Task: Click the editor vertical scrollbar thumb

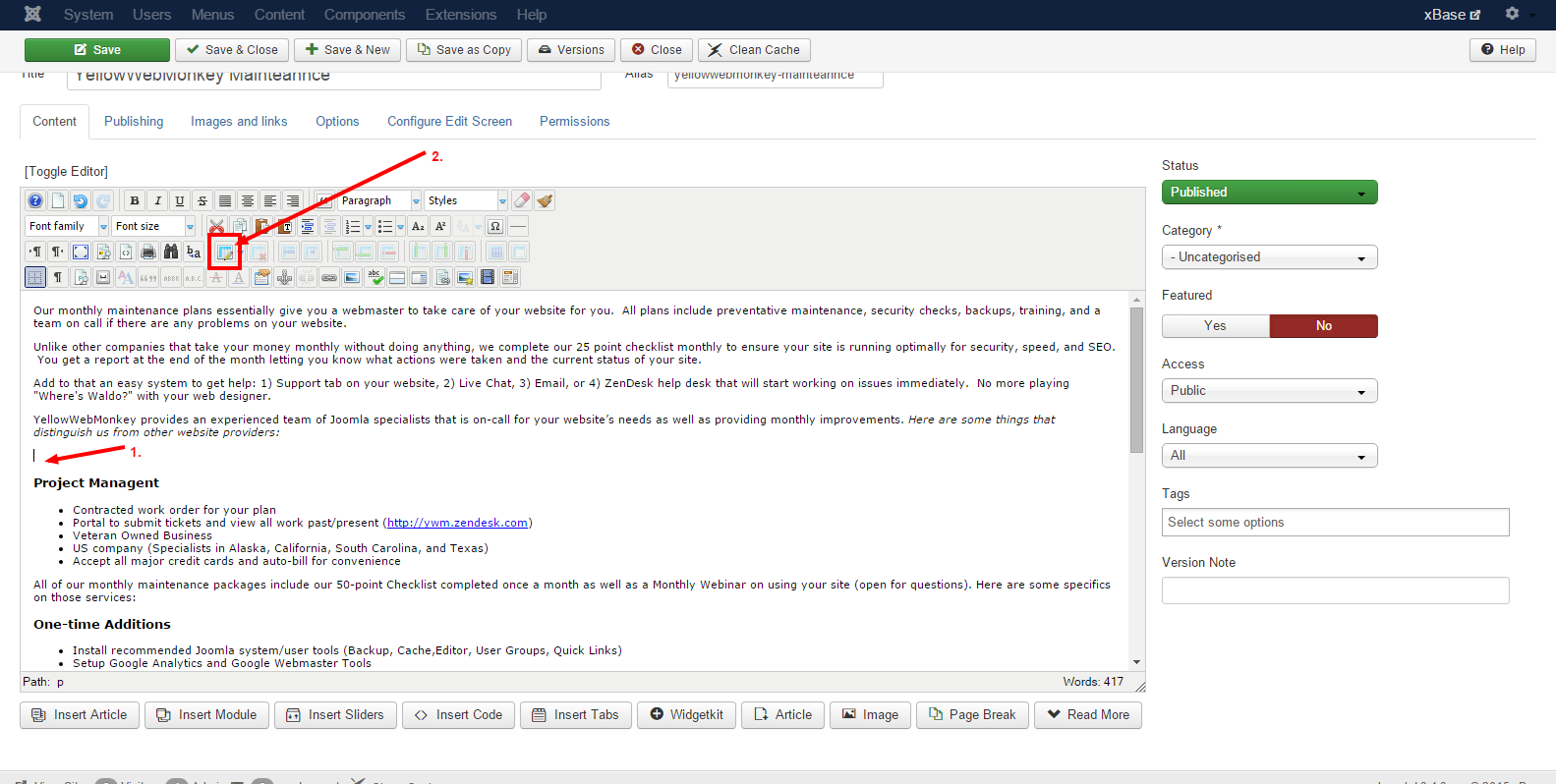Action: click(1136, 379)
